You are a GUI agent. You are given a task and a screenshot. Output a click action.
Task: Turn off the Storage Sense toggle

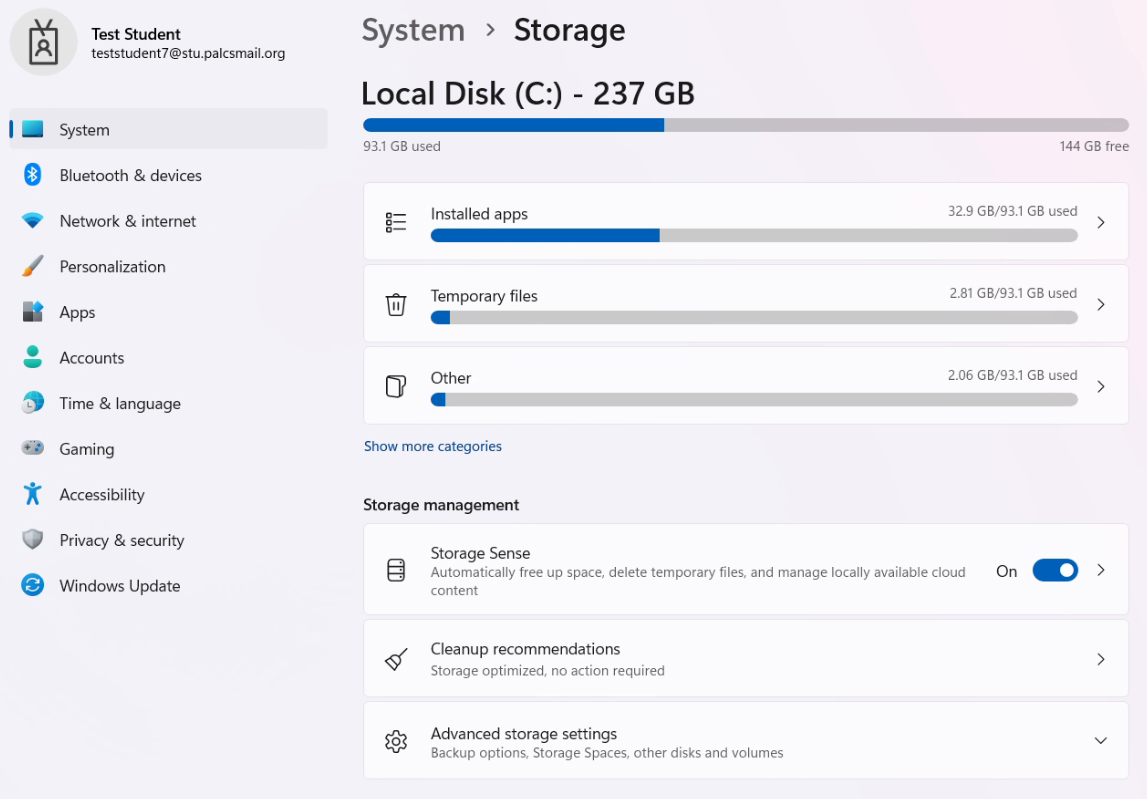click(x=1055, y=570)
